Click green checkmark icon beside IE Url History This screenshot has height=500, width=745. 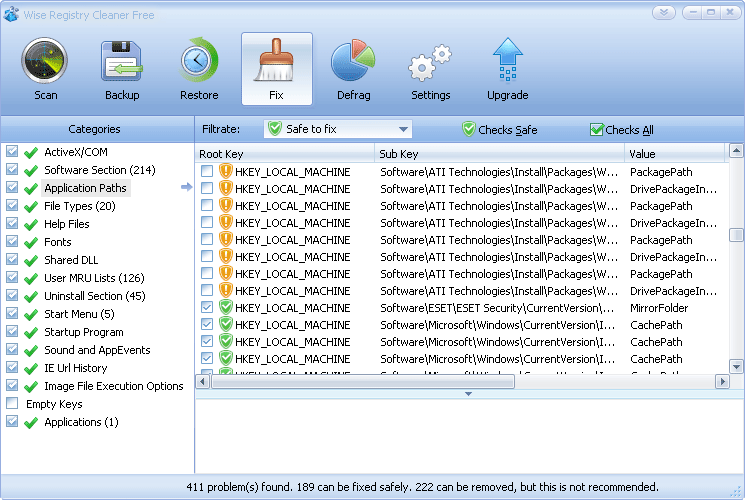[31, 369]
